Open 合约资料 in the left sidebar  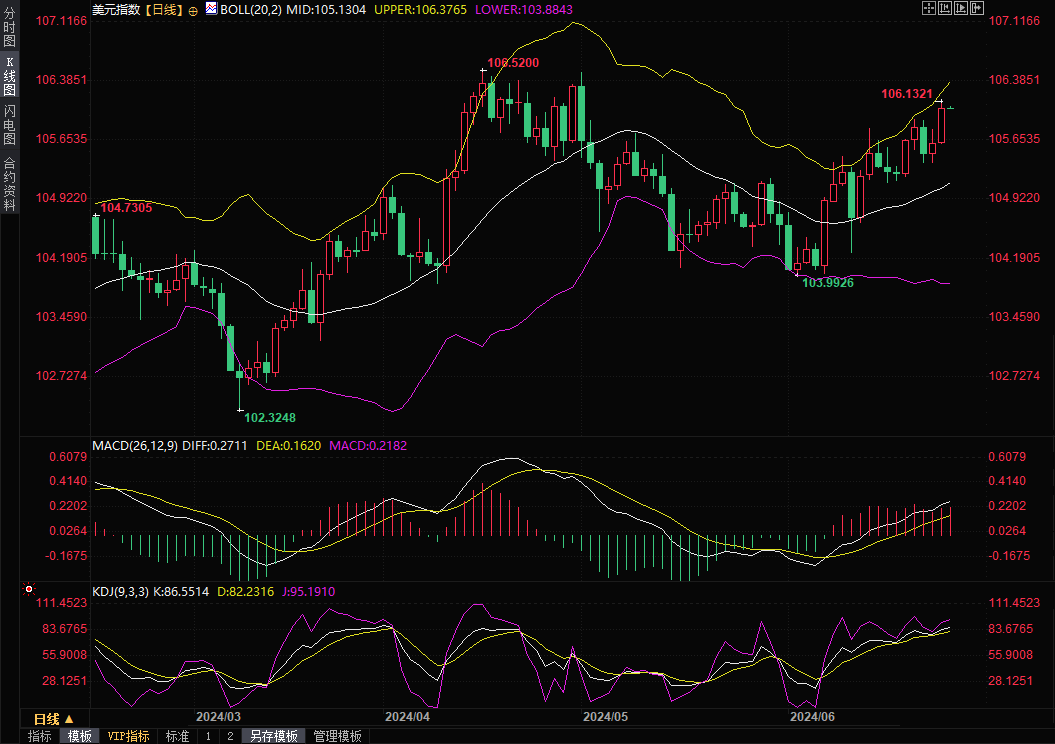click(9, 183)
